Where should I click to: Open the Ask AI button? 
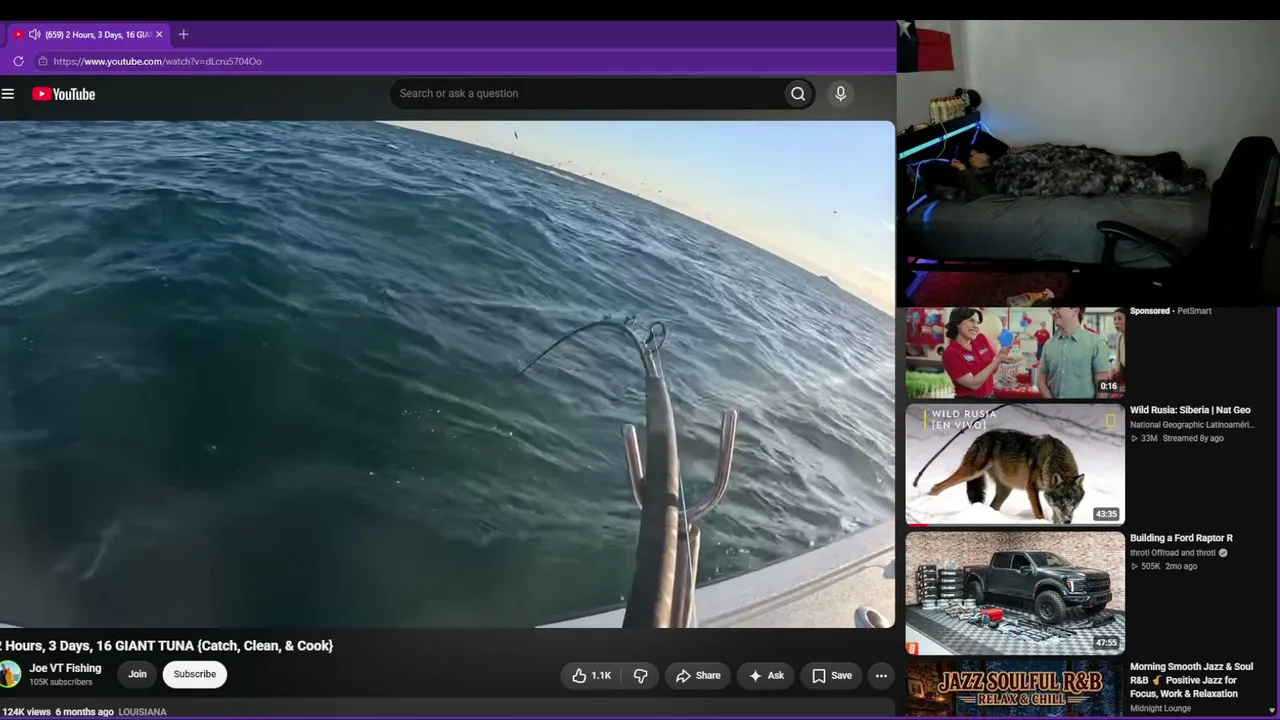click(x=766, y=676)
